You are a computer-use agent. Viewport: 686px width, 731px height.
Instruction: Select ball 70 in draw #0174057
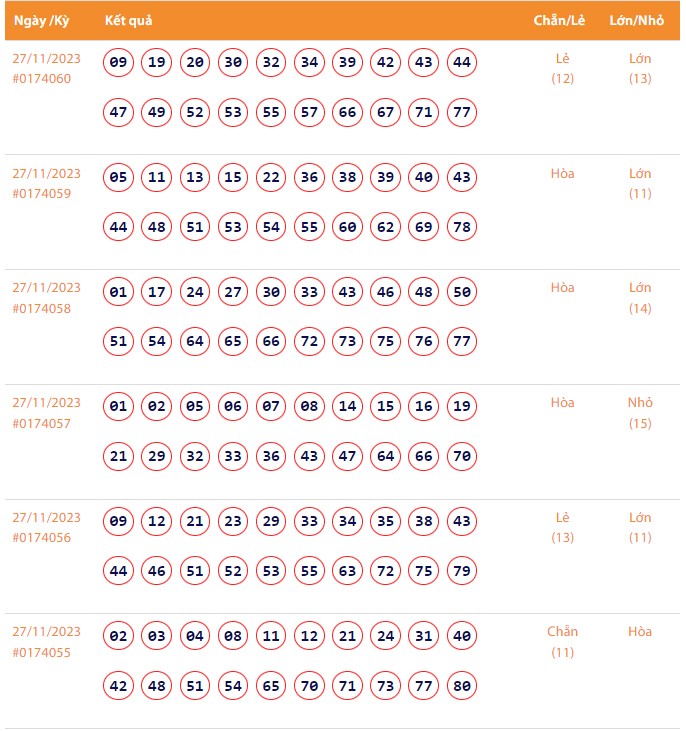click(462, 457)
